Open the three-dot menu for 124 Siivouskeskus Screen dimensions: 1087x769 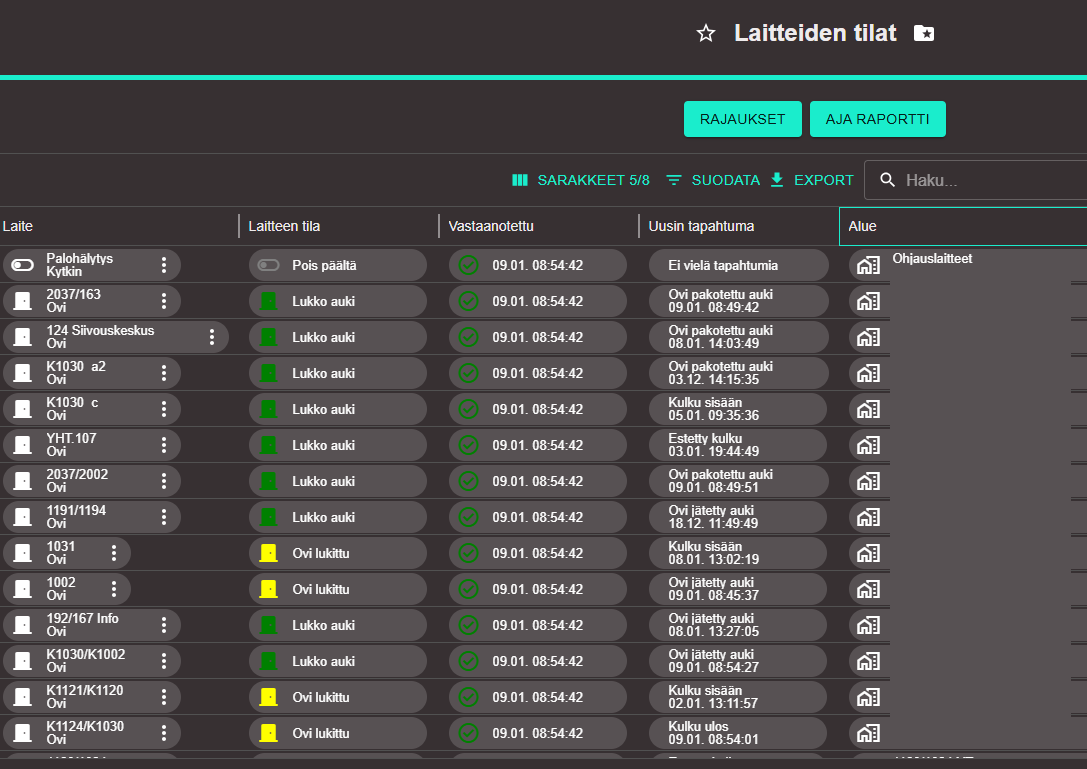(212, 337)
